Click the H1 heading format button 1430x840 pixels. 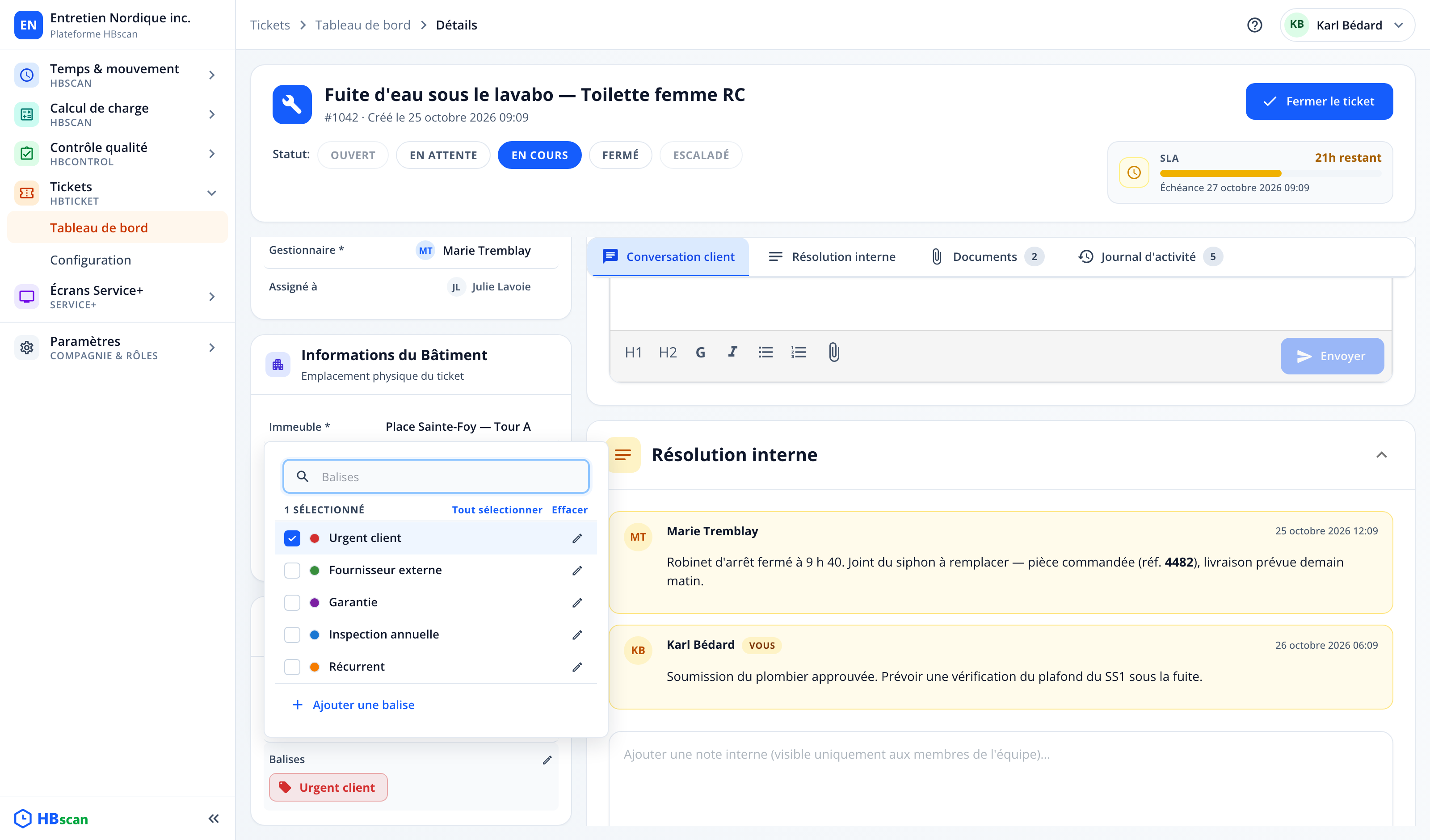[633, 353]
